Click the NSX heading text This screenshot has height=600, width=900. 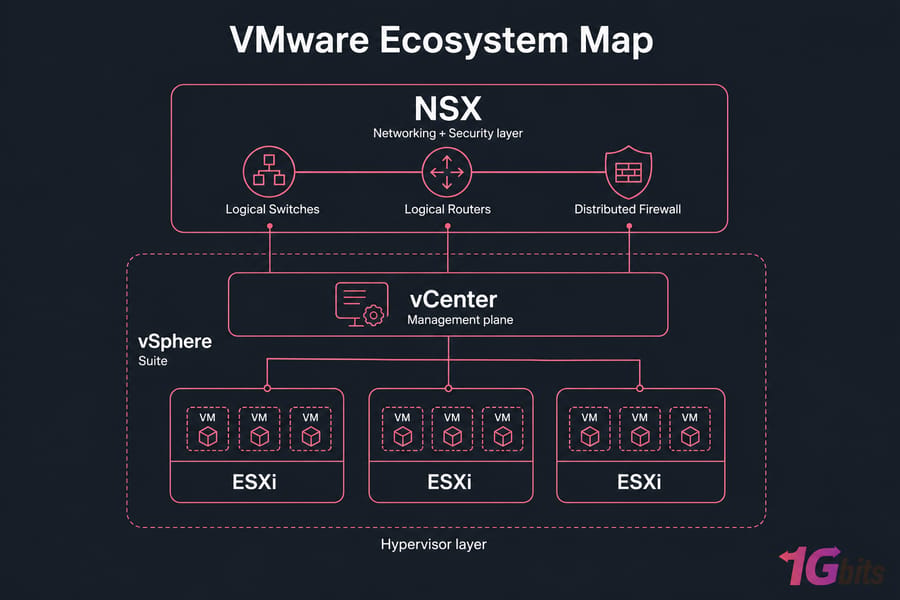point(448,109)
